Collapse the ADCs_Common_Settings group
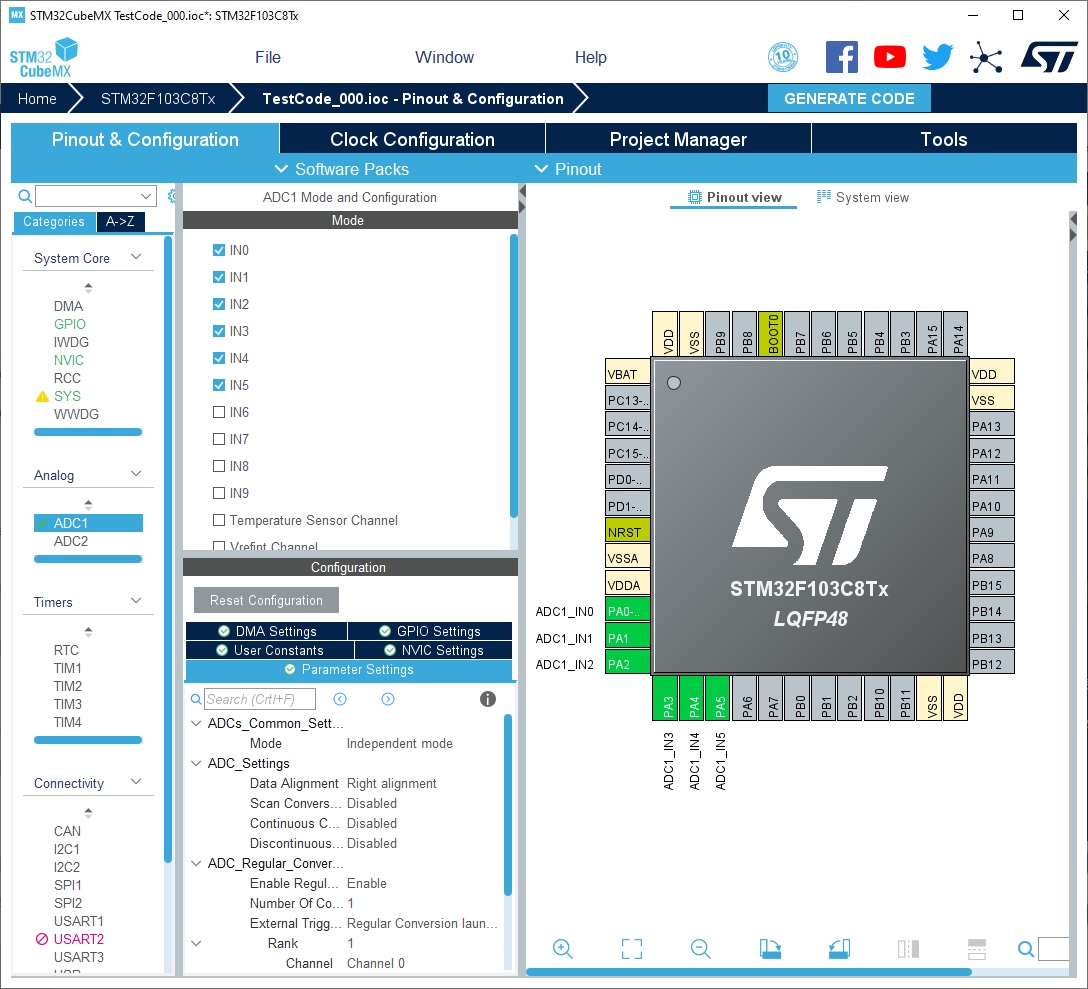Image resolution: width=1088 pixels, height=989 pixels. (x=196, y=723)
